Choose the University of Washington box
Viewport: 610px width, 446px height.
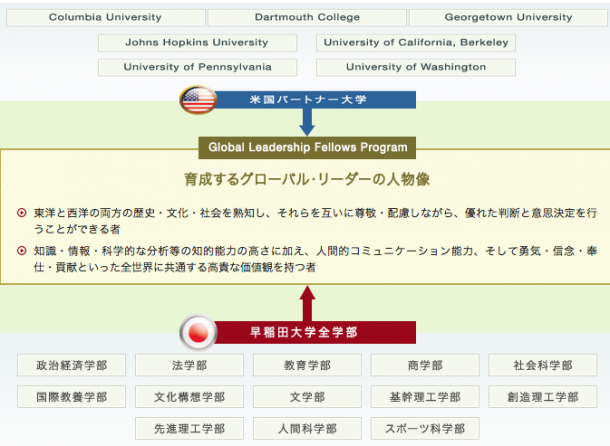(416, 67)
